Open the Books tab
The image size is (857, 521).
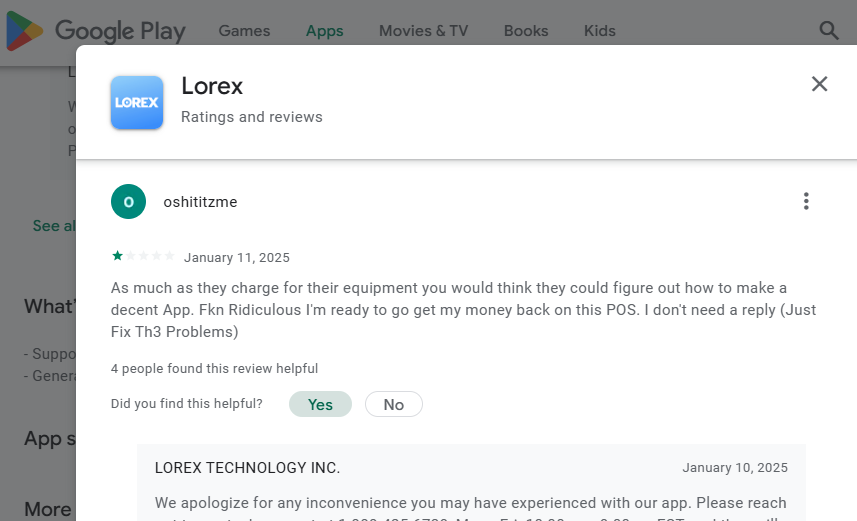pos(526,31)
